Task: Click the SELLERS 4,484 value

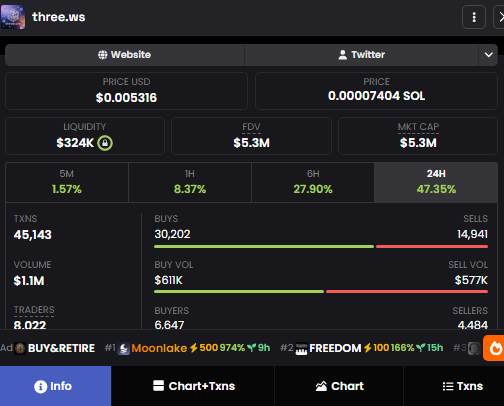Action: pos(473,325)
